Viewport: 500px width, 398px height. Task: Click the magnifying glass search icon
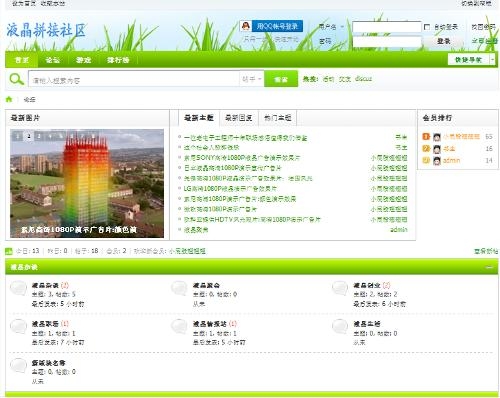coord(16,79)
